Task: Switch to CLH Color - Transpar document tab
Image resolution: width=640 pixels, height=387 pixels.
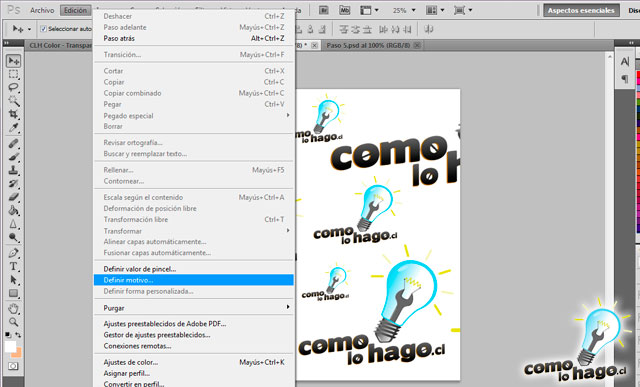Action: (60, 45)
